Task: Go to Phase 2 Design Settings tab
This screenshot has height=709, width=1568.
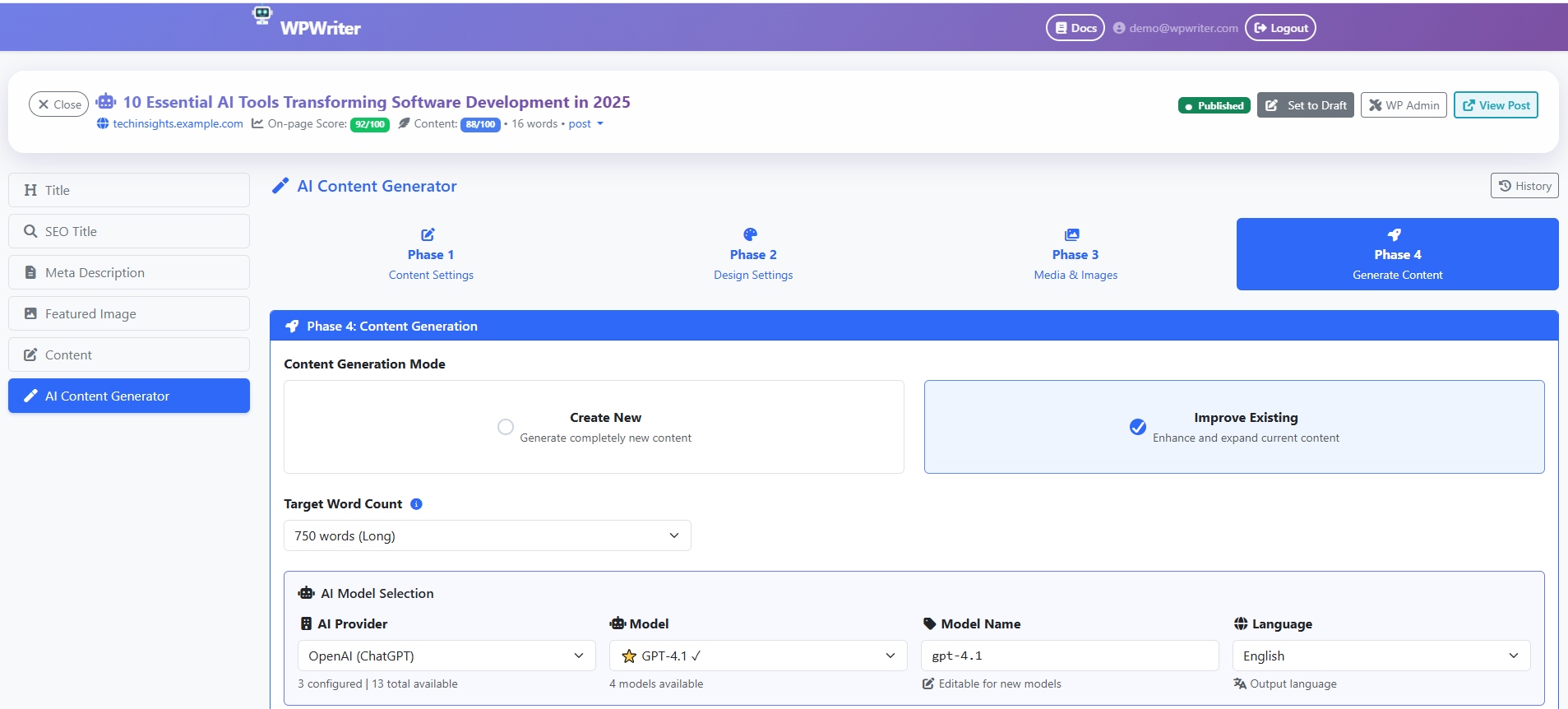Action: pos(753,254)
